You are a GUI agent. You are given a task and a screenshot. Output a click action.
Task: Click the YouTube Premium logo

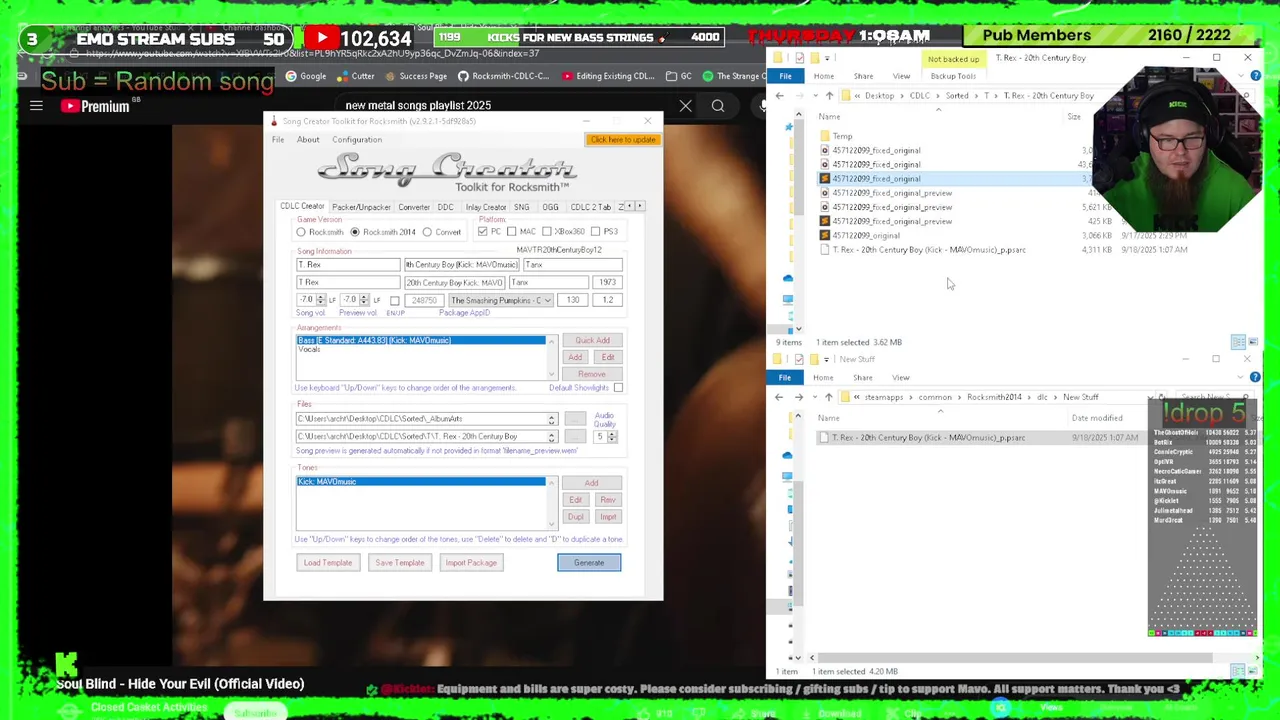point(98,106)
